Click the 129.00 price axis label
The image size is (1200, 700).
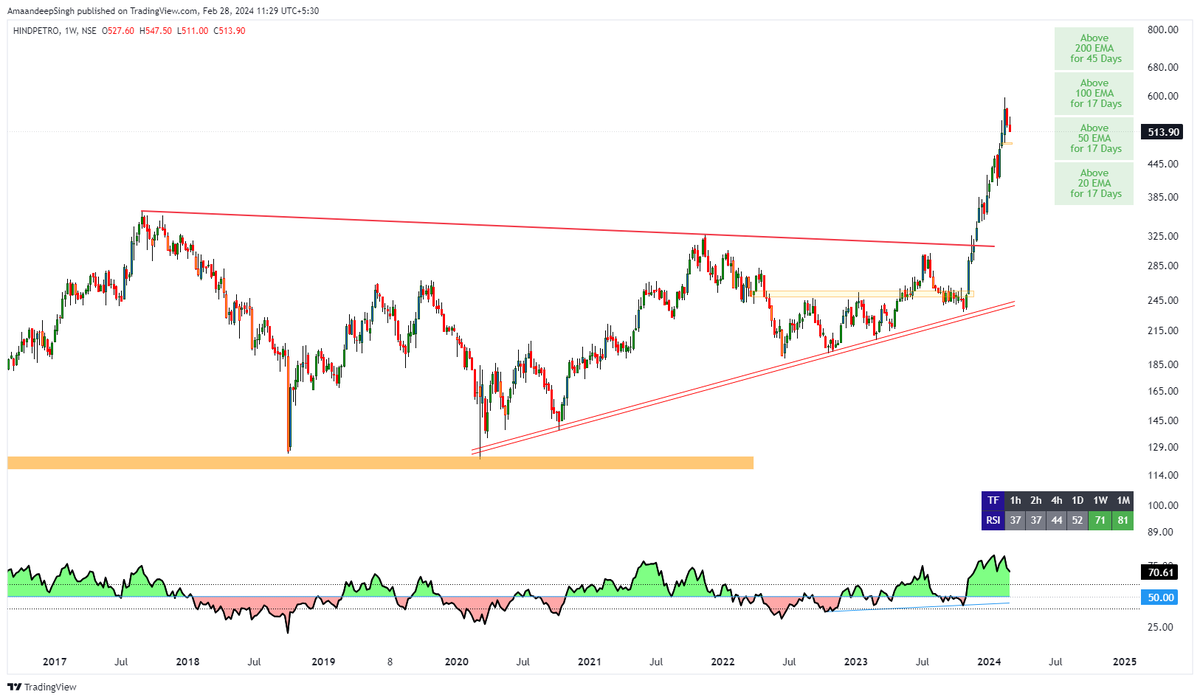(x=1162, y=448)
